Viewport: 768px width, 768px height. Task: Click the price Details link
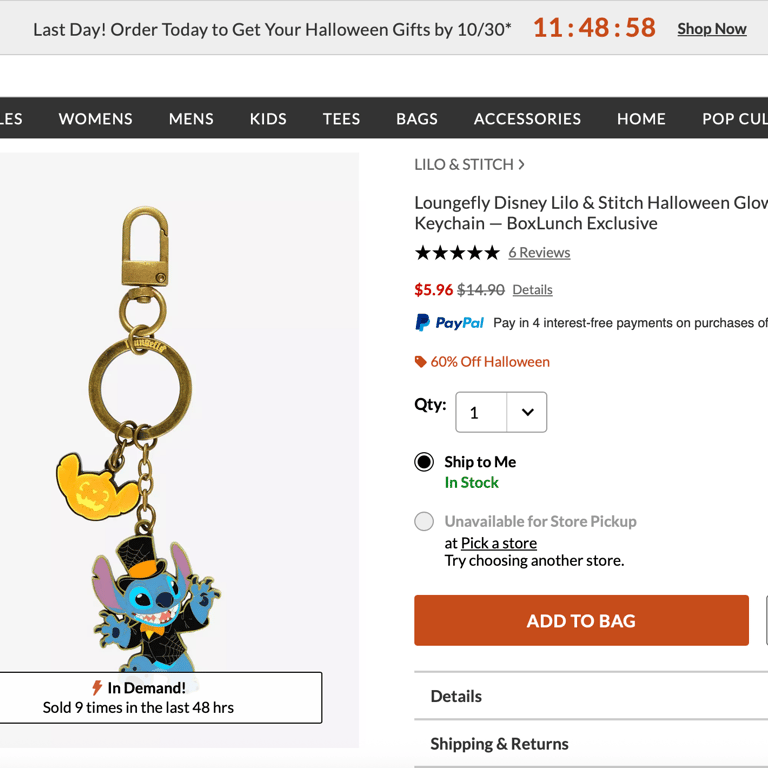(x=532, y=290)
